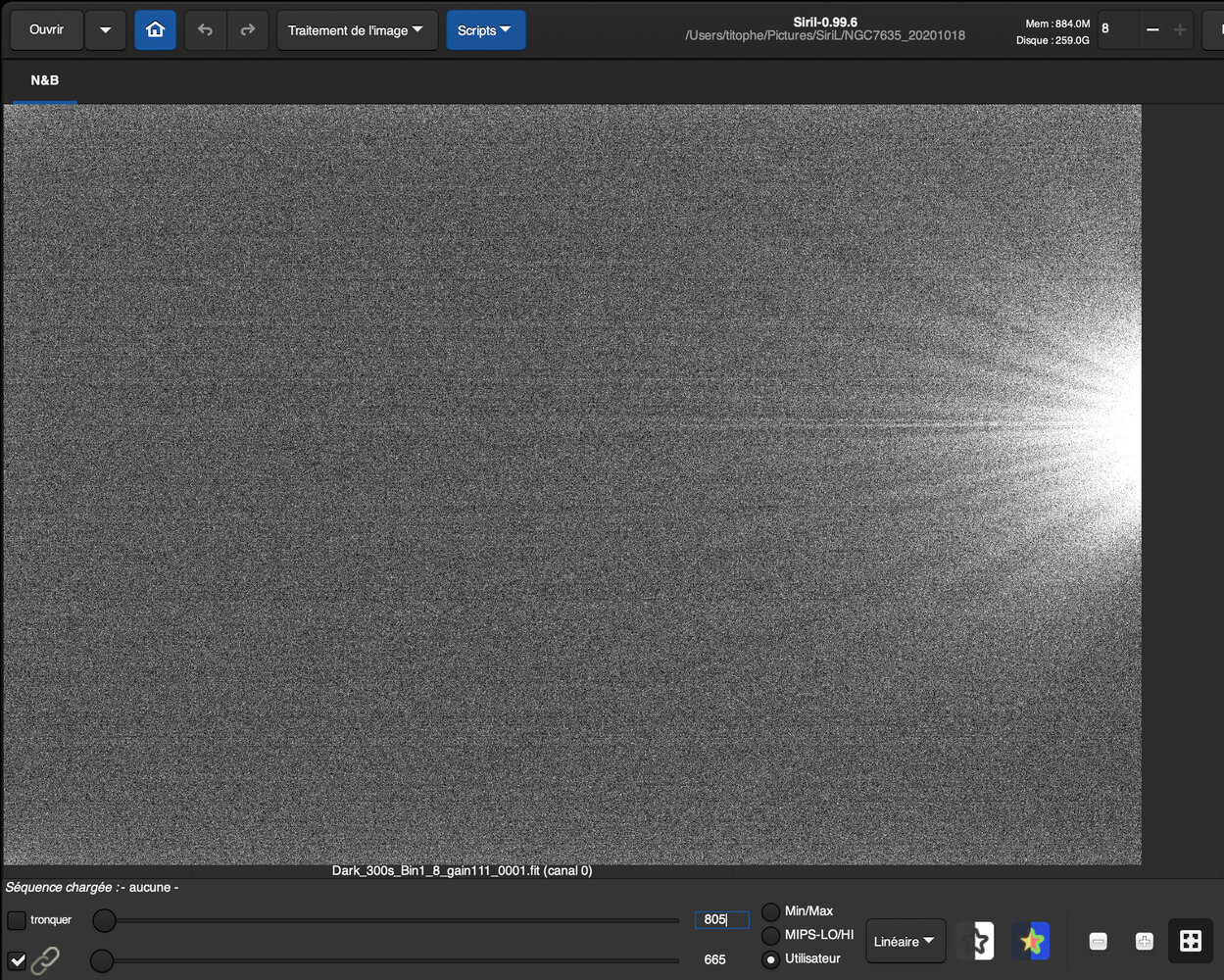The image size is (1224, 980).
Task: Click the upper cut-off value field showing 805
Action: click(721, 919)
